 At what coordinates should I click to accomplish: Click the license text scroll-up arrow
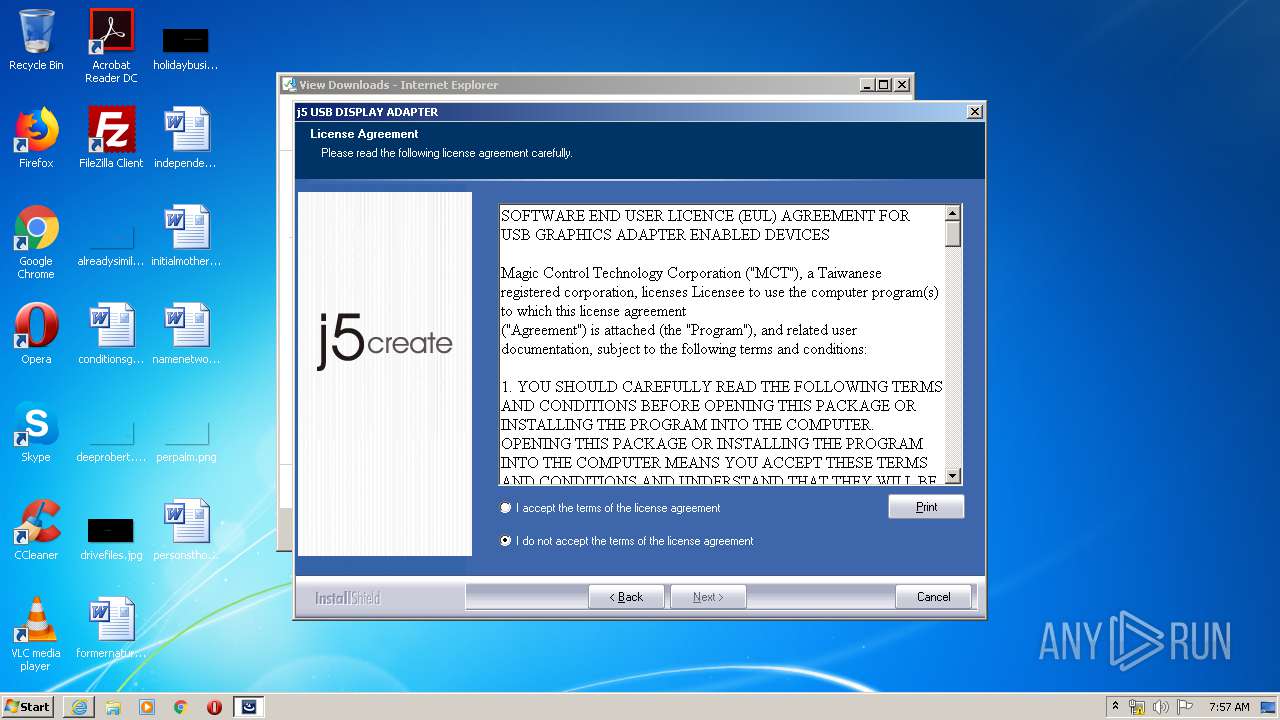pos(953,213)
